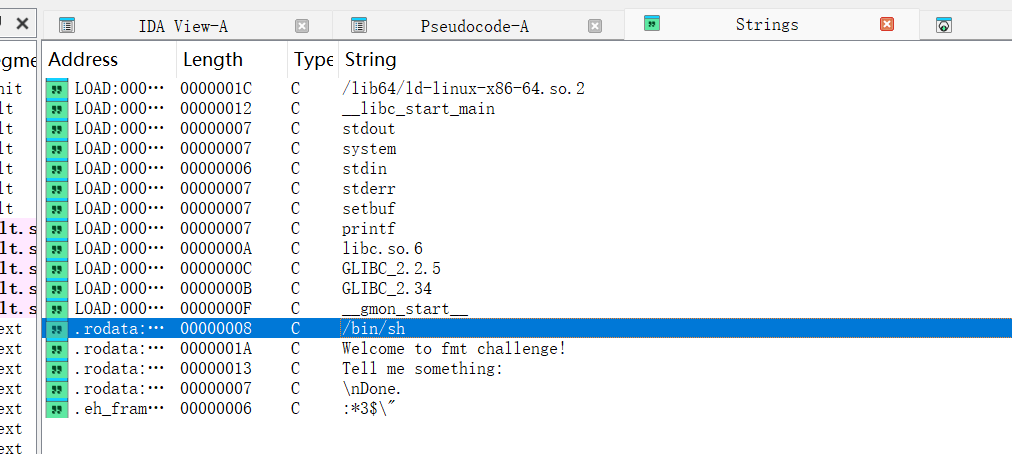The height and width of the screenshot is (454, 1012).
Task: Switch to the IDA View-A tab
Action: pos(183,26)
